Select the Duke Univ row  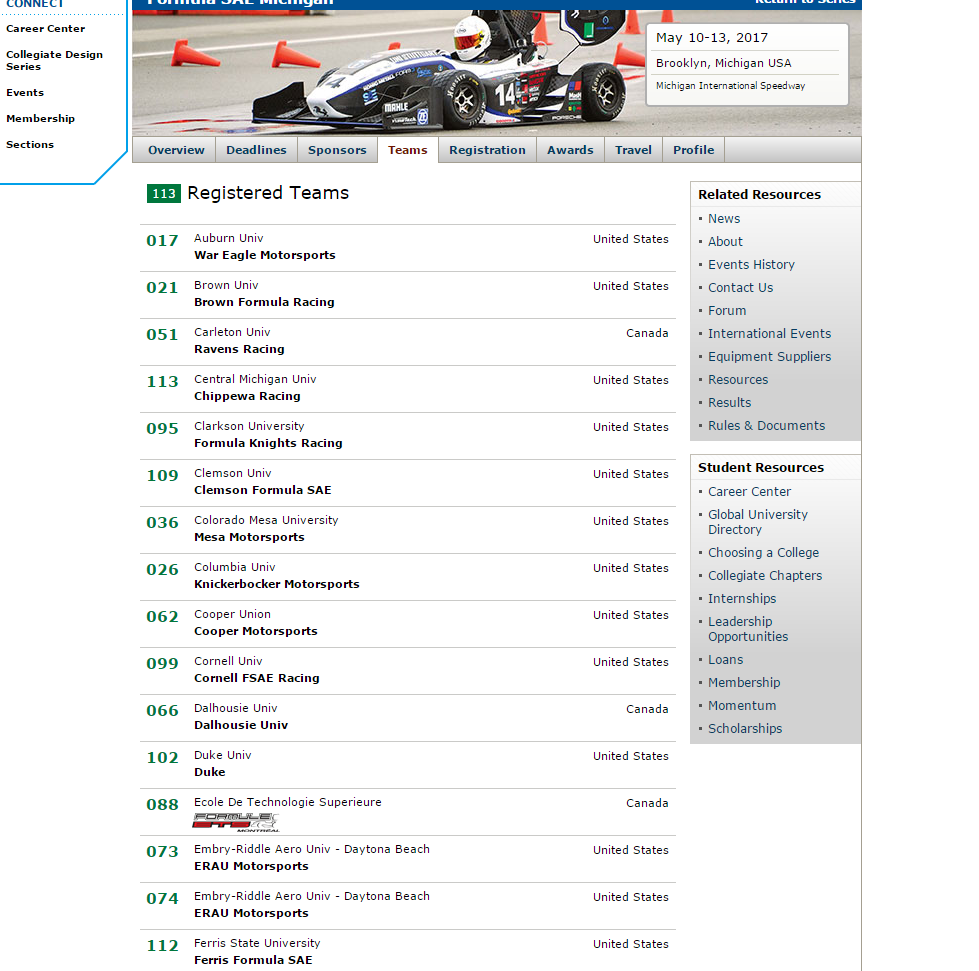click(x=408, y=766)
